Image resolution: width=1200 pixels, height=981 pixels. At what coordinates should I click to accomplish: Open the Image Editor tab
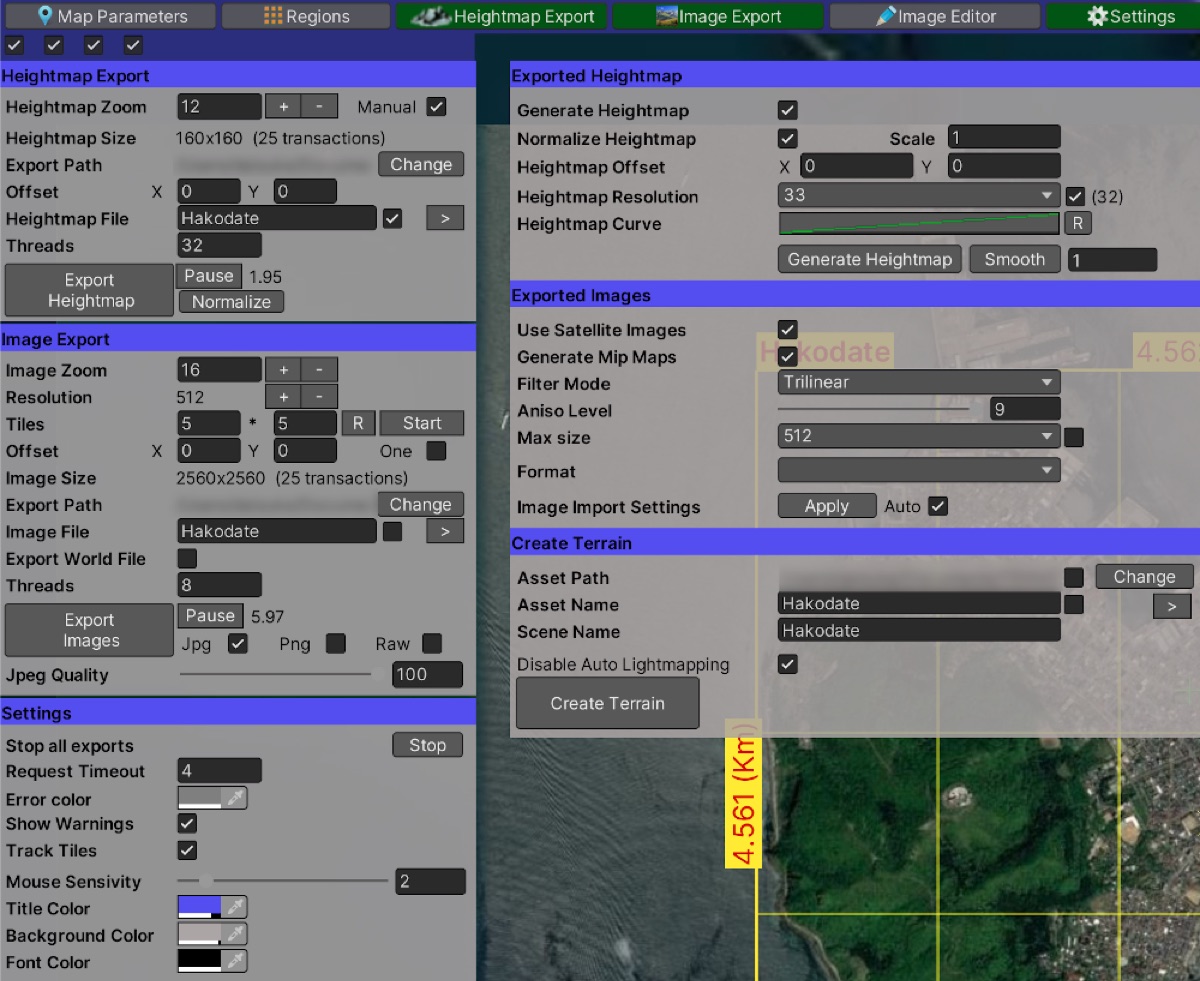pos(934,16)
